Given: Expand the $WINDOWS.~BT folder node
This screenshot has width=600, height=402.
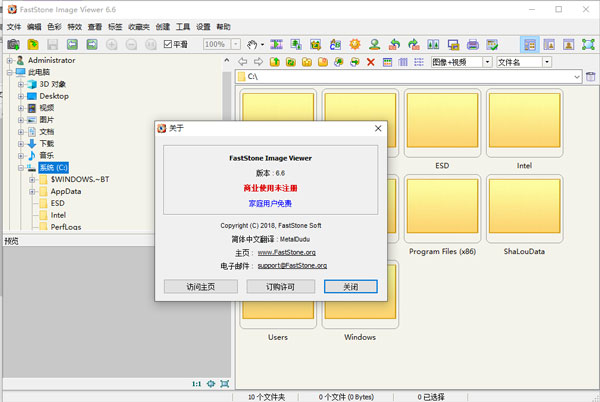Looking at the screenshot, I should point(32,179).
